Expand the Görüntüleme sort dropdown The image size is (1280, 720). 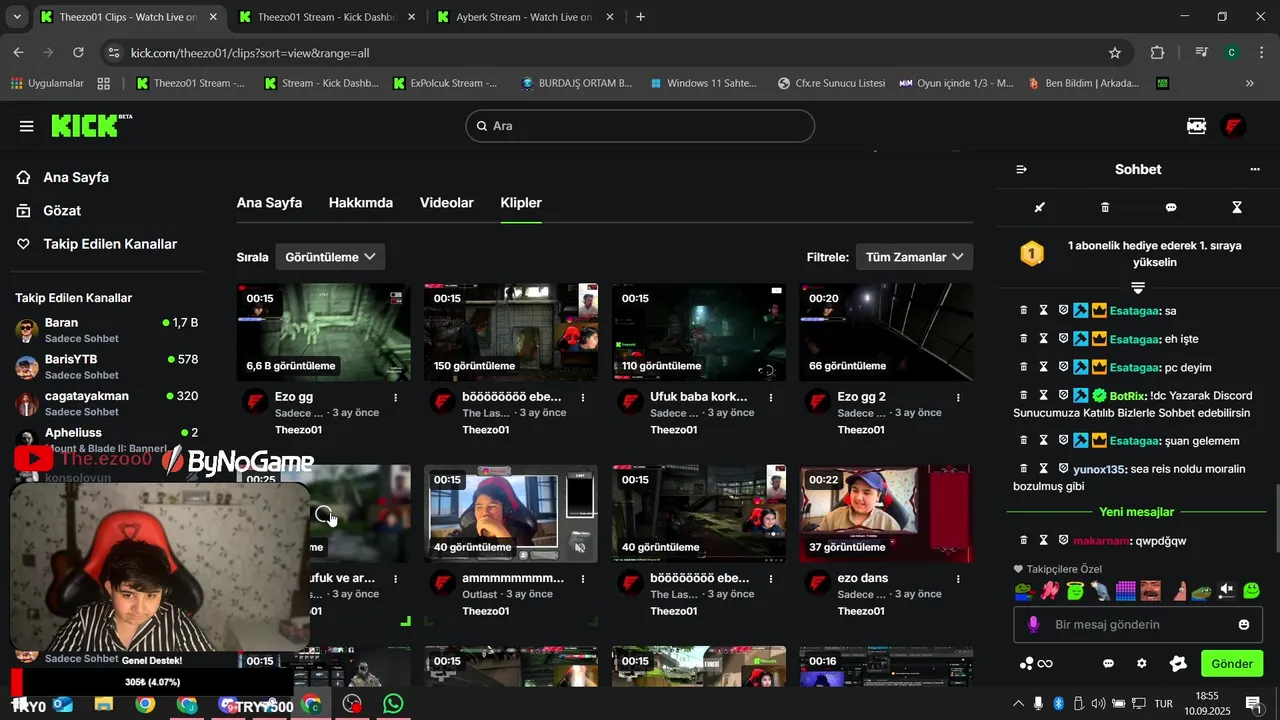click(x=330, y=257)
